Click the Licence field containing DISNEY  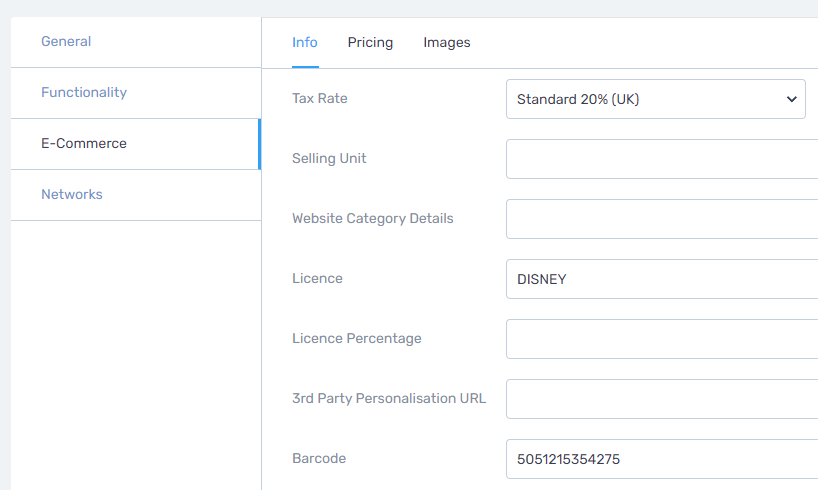point(662,279)
